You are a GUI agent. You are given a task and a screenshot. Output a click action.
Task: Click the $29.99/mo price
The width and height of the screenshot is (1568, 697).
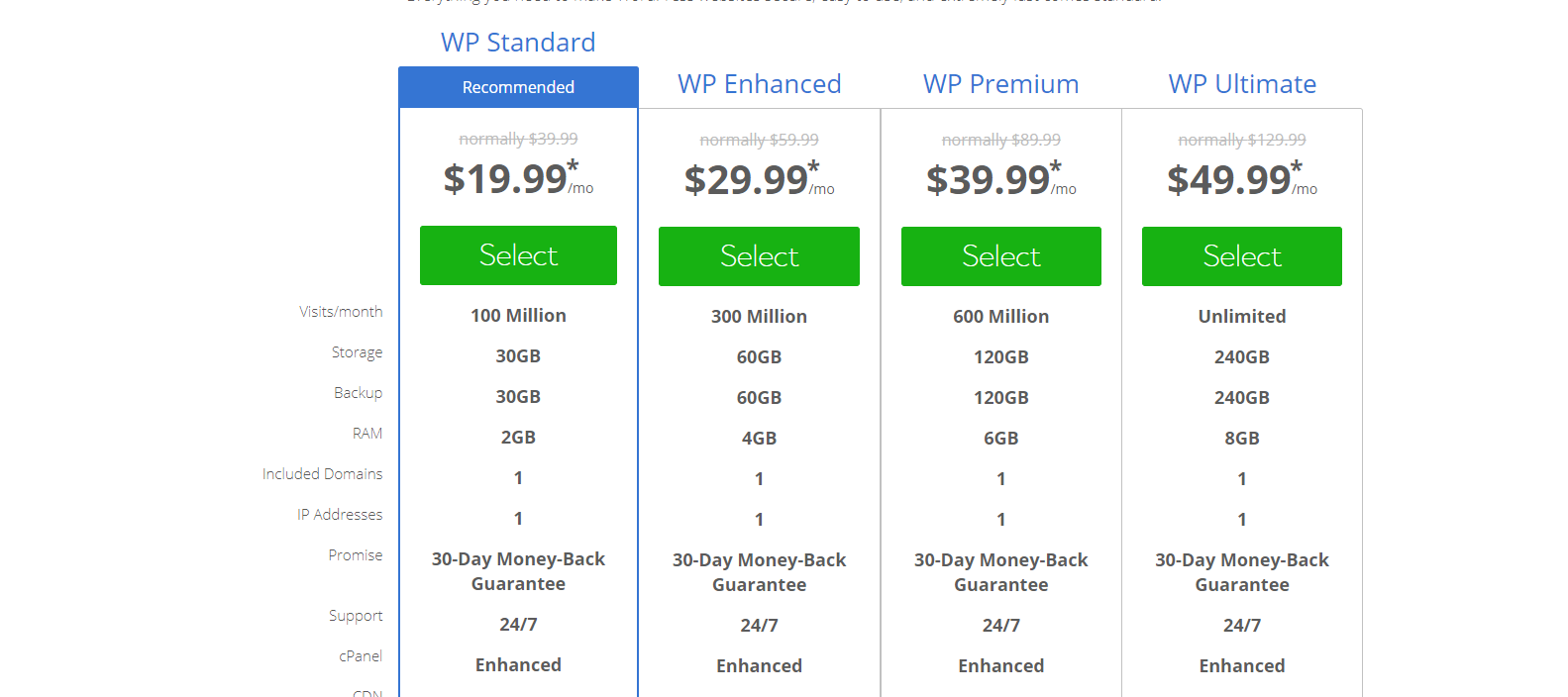759,179
